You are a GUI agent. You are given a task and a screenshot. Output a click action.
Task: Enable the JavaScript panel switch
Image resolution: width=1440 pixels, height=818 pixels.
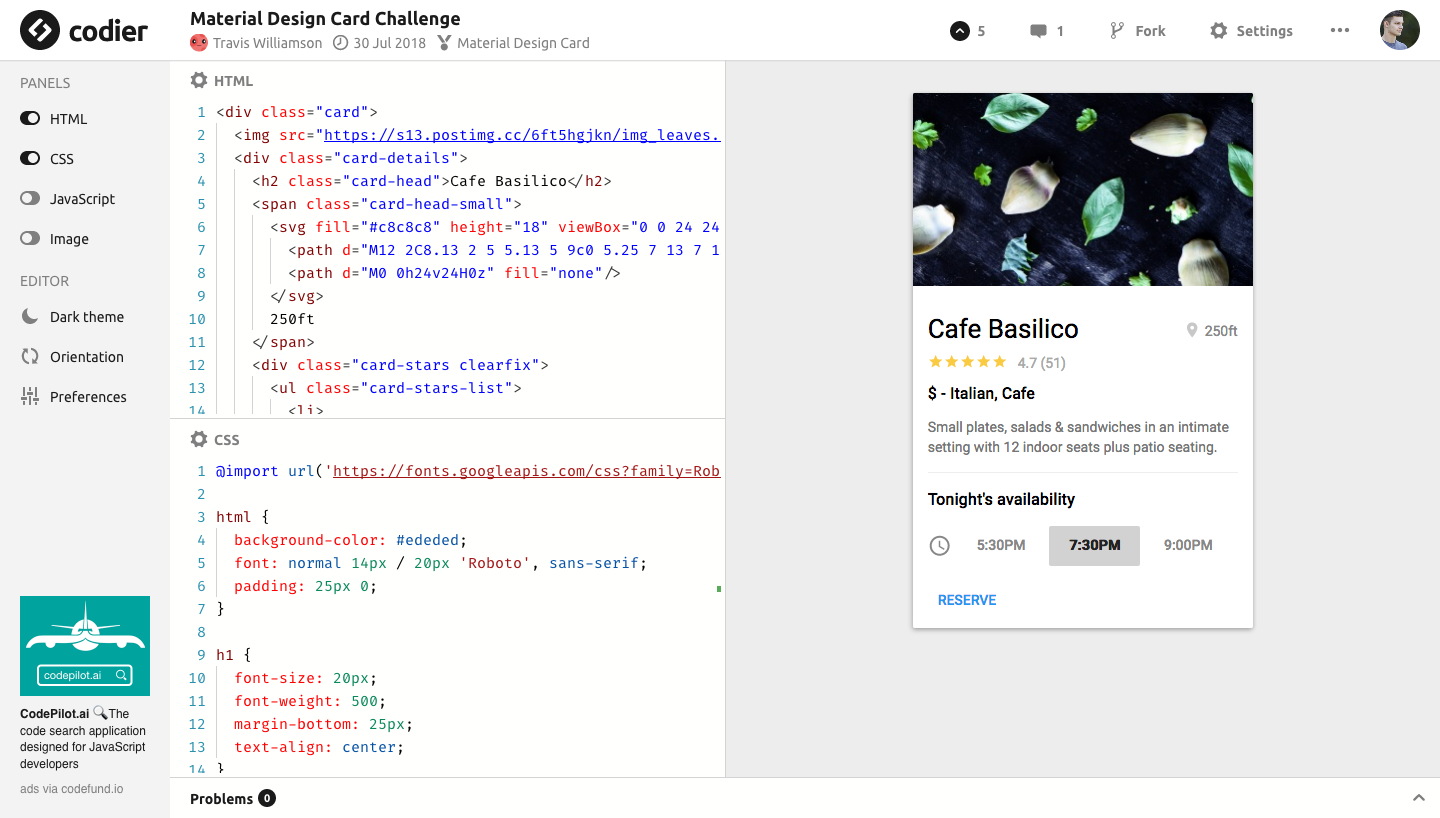(30, 199)
